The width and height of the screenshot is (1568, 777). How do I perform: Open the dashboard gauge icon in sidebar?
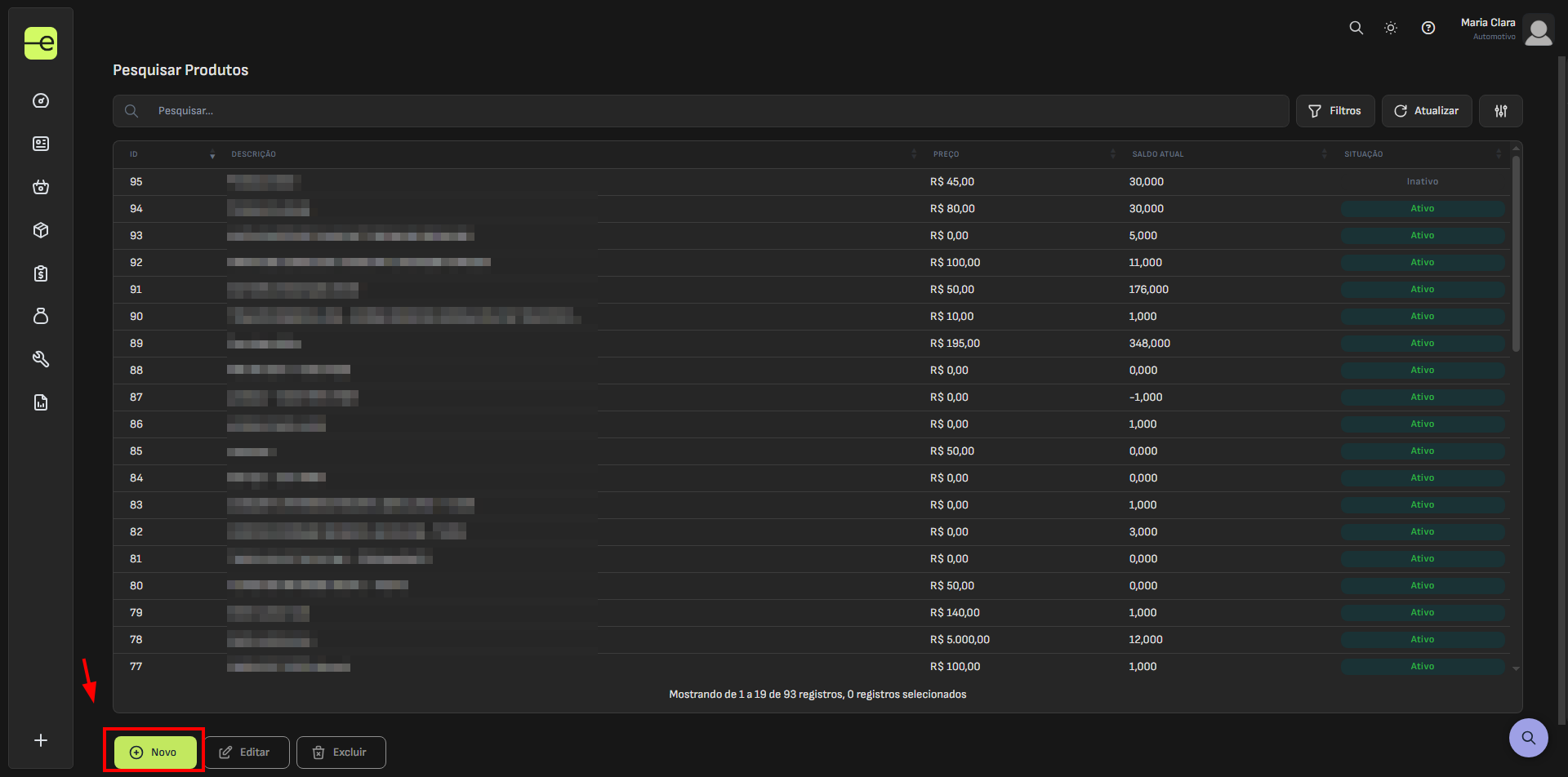41,100
